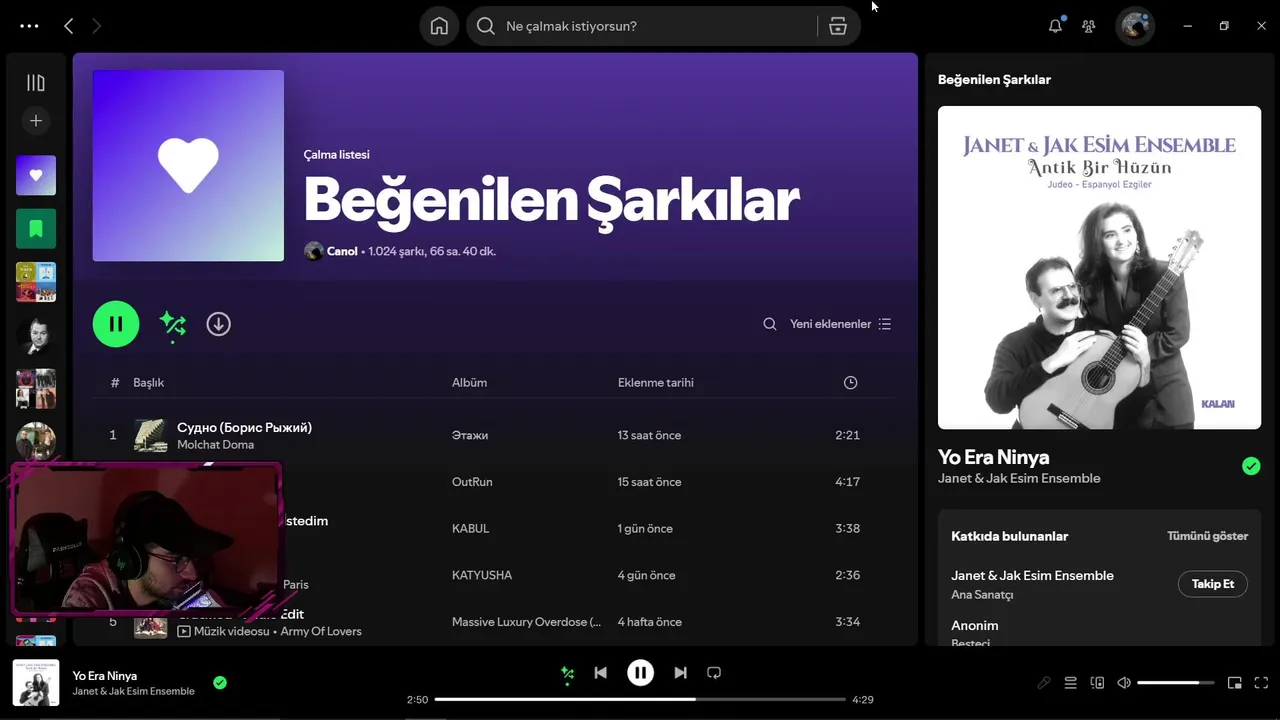1280x720 pixels.
Task: Open the Antik Bir Hüzün album cover
Action: click(1099, 267)
